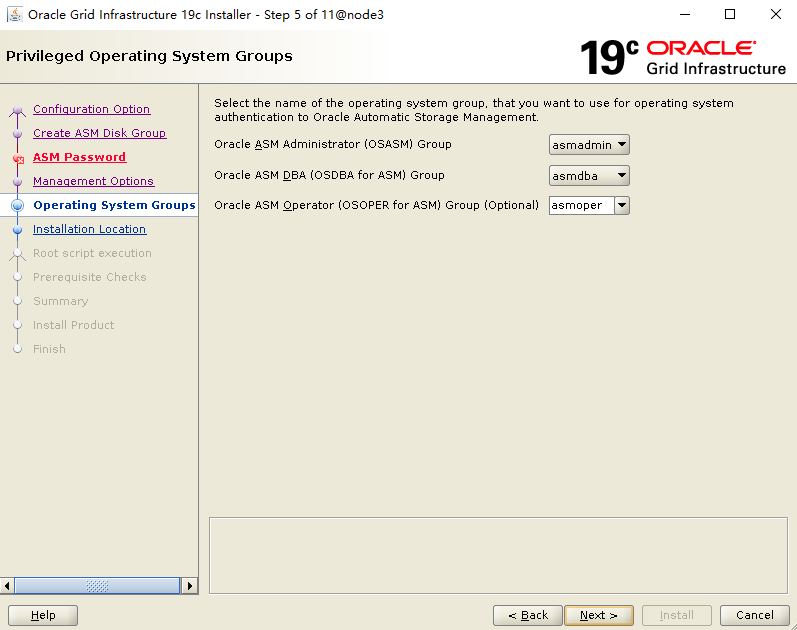Cancel the installer
797x630 pixels.
coord(755,615)
